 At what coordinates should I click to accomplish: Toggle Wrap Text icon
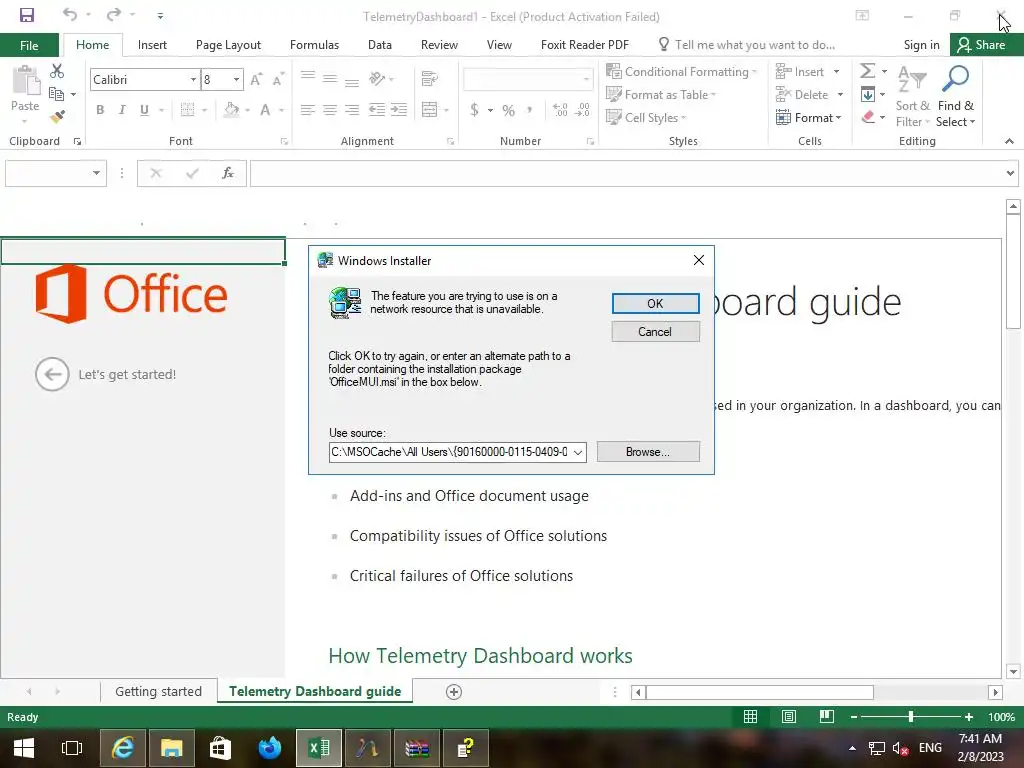429,79
